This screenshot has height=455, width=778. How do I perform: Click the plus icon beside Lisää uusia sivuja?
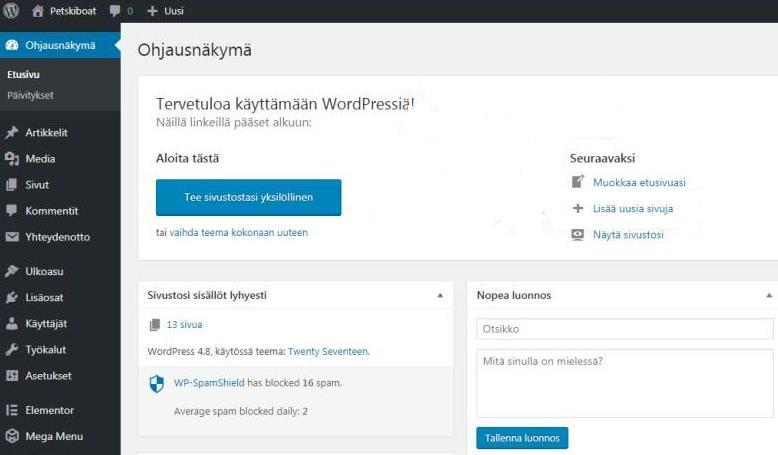point(578,208)
